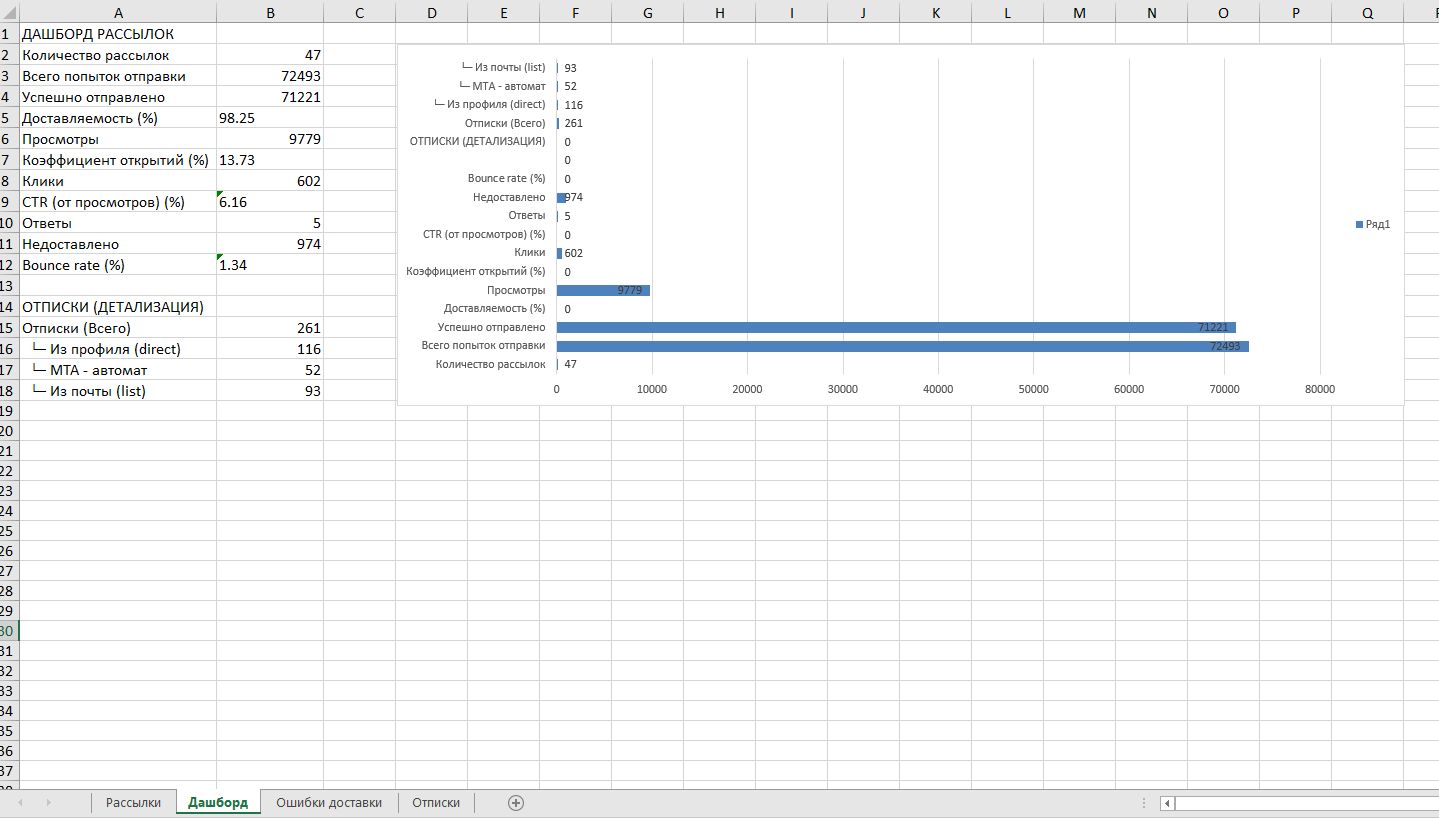Image resolution: width=1439 pixels, height=818 pixels.
Task: Select the Просмотры bar in chart
Action: tap(602, 291)
